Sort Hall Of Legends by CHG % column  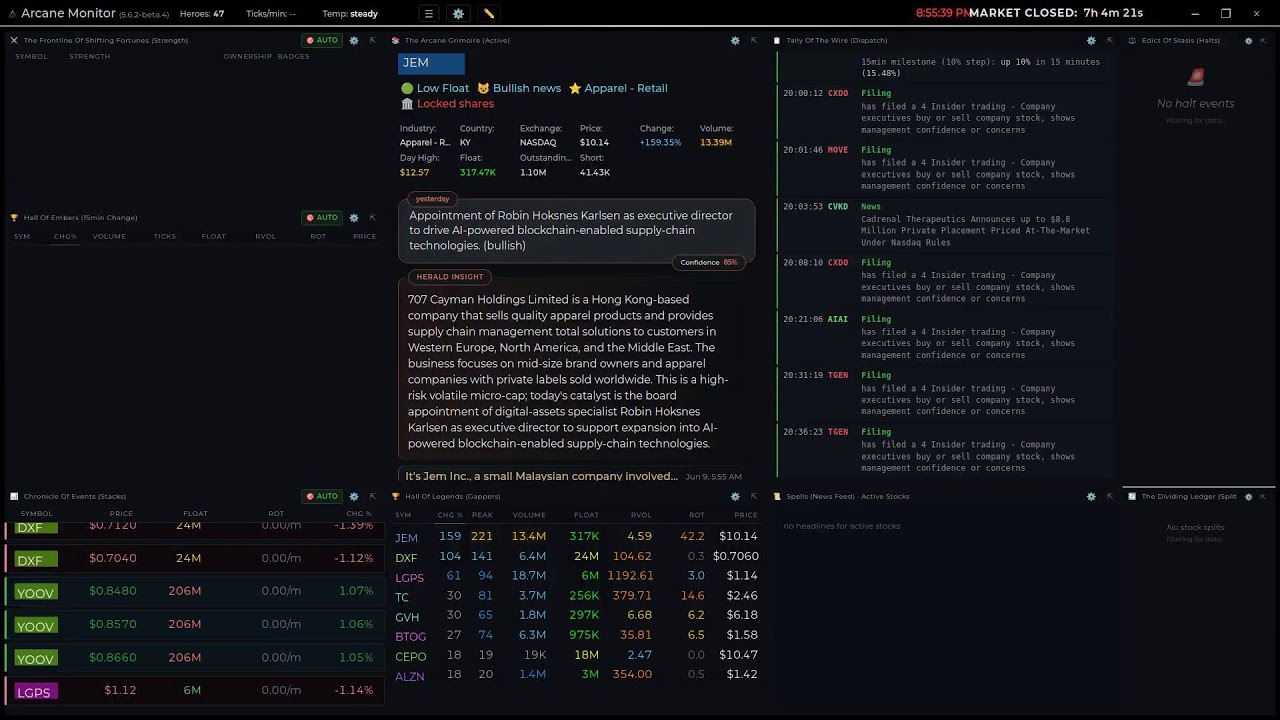(x=450, y=515)
